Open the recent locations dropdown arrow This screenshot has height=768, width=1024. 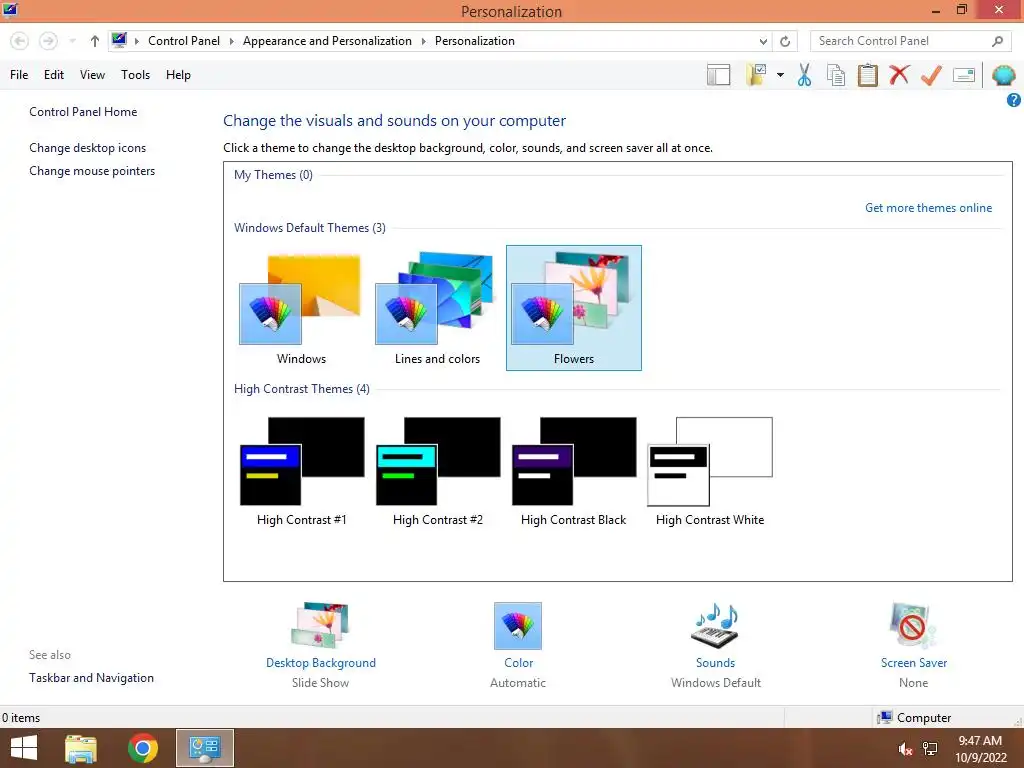tap(72, 41)
